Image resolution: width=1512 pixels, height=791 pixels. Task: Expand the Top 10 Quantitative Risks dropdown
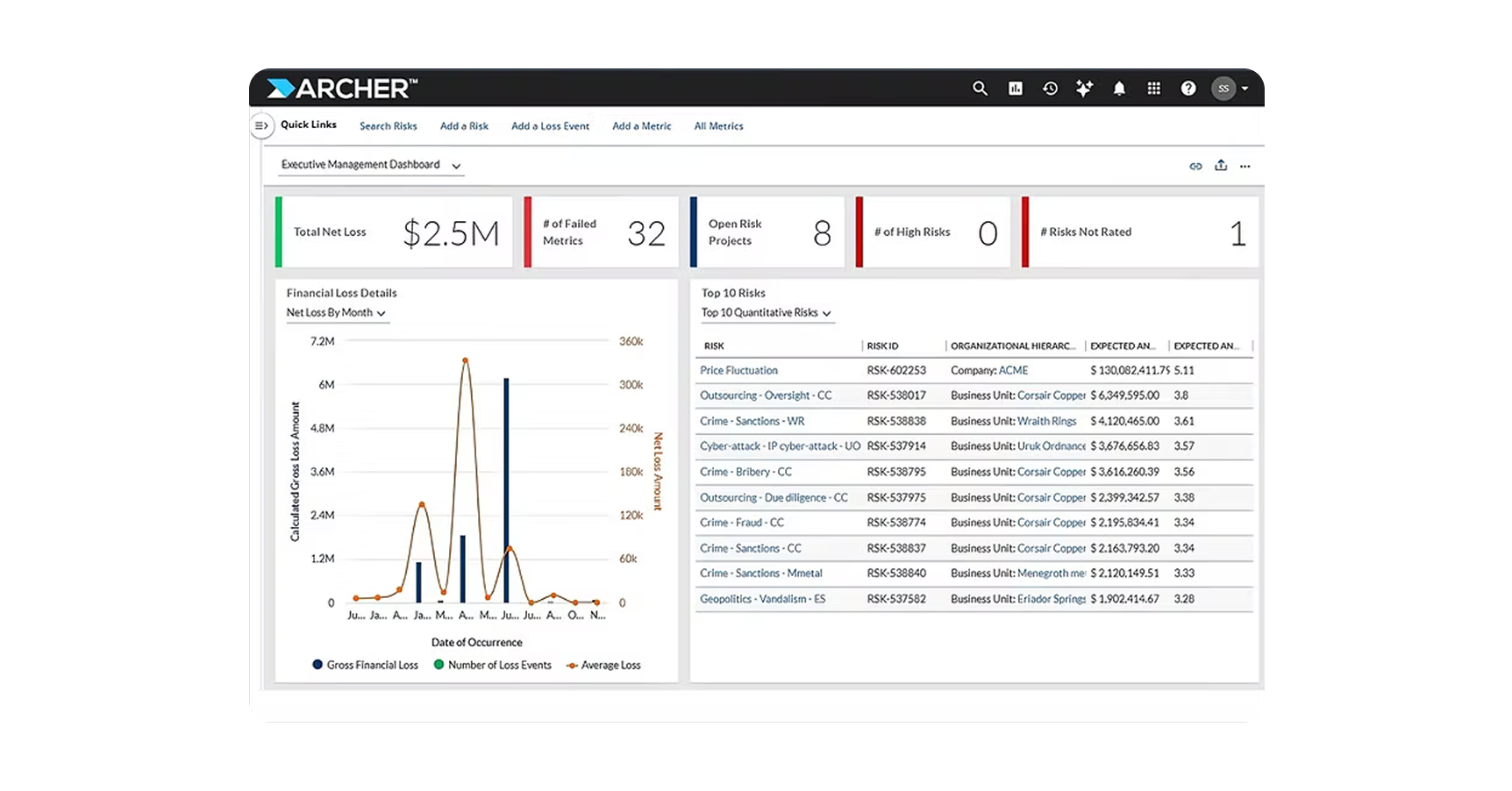[x=767, y=313]
